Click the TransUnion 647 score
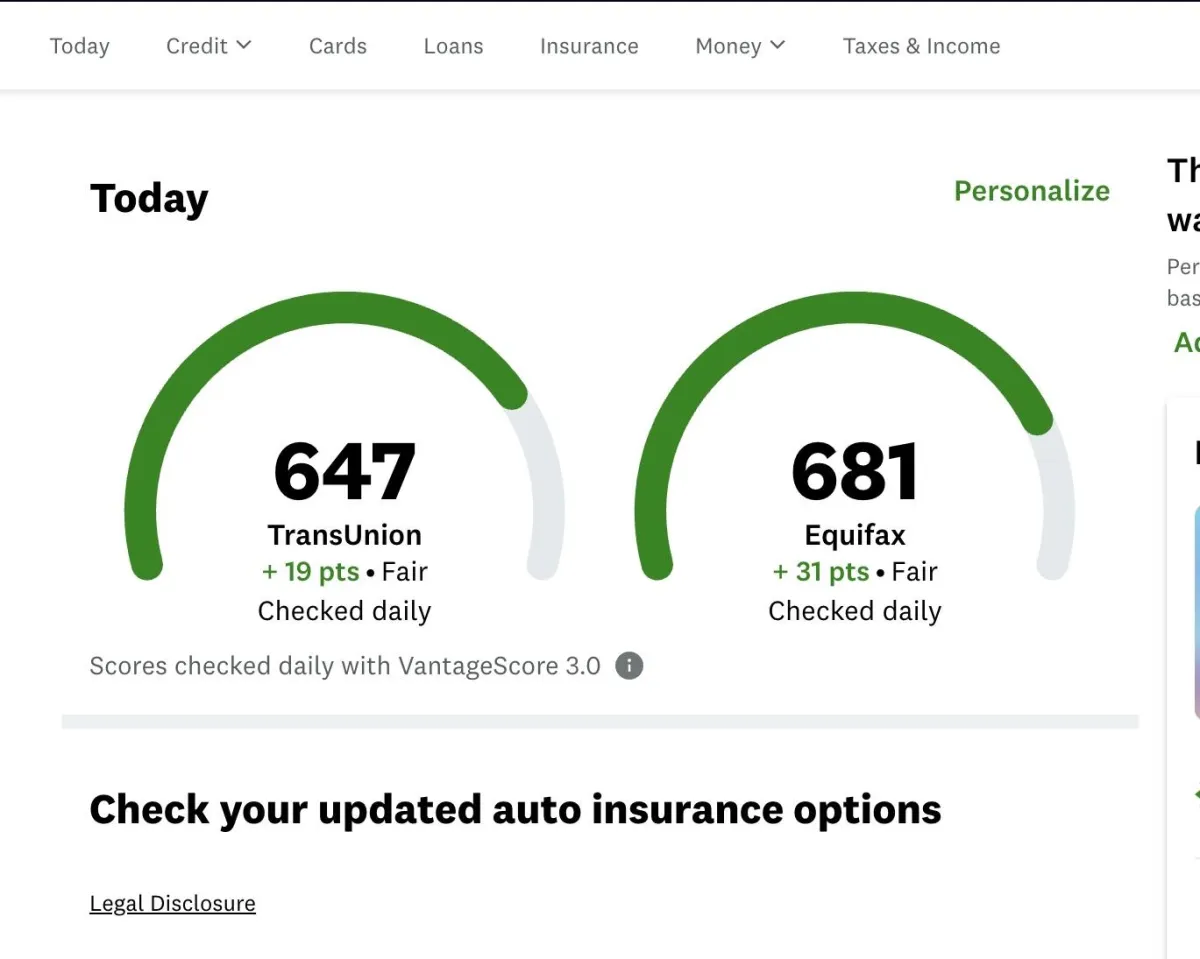The width and height of the screenshot is (1200, 959). pos(344,472)
